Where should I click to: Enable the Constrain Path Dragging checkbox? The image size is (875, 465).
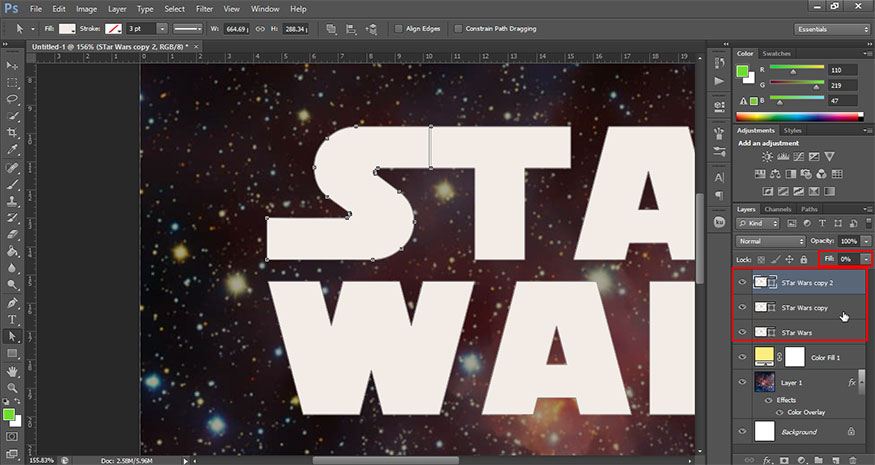click(458, 29)
